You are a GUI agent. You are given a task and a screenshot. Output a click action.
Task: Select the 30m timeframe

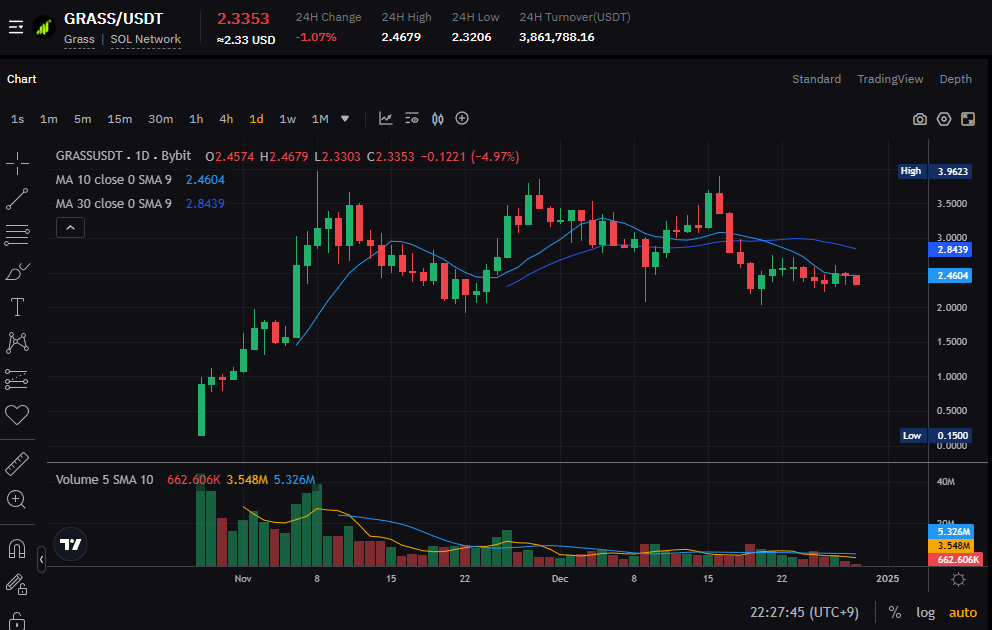coord(161,119)
